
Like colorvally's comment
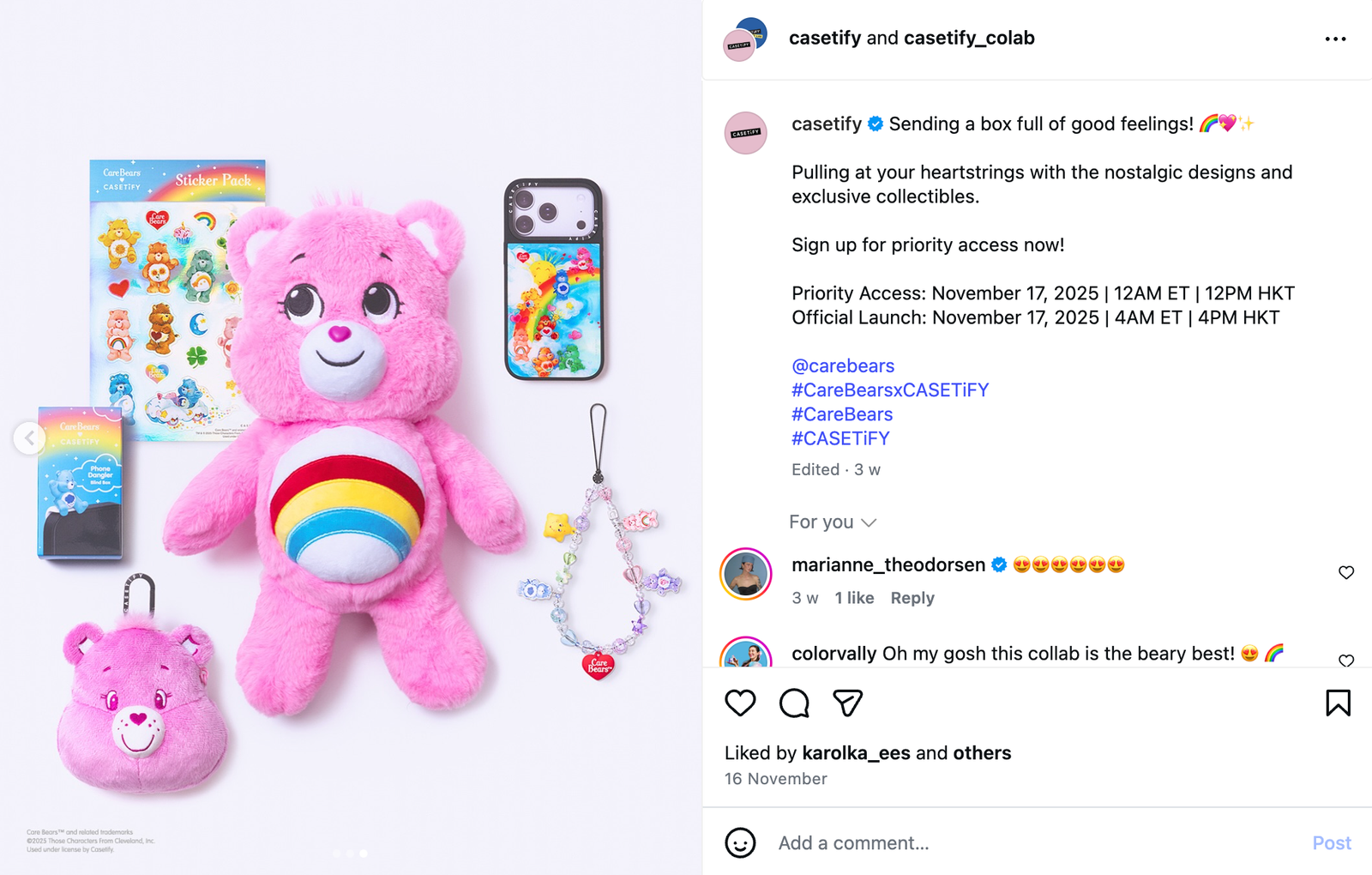1345,660
